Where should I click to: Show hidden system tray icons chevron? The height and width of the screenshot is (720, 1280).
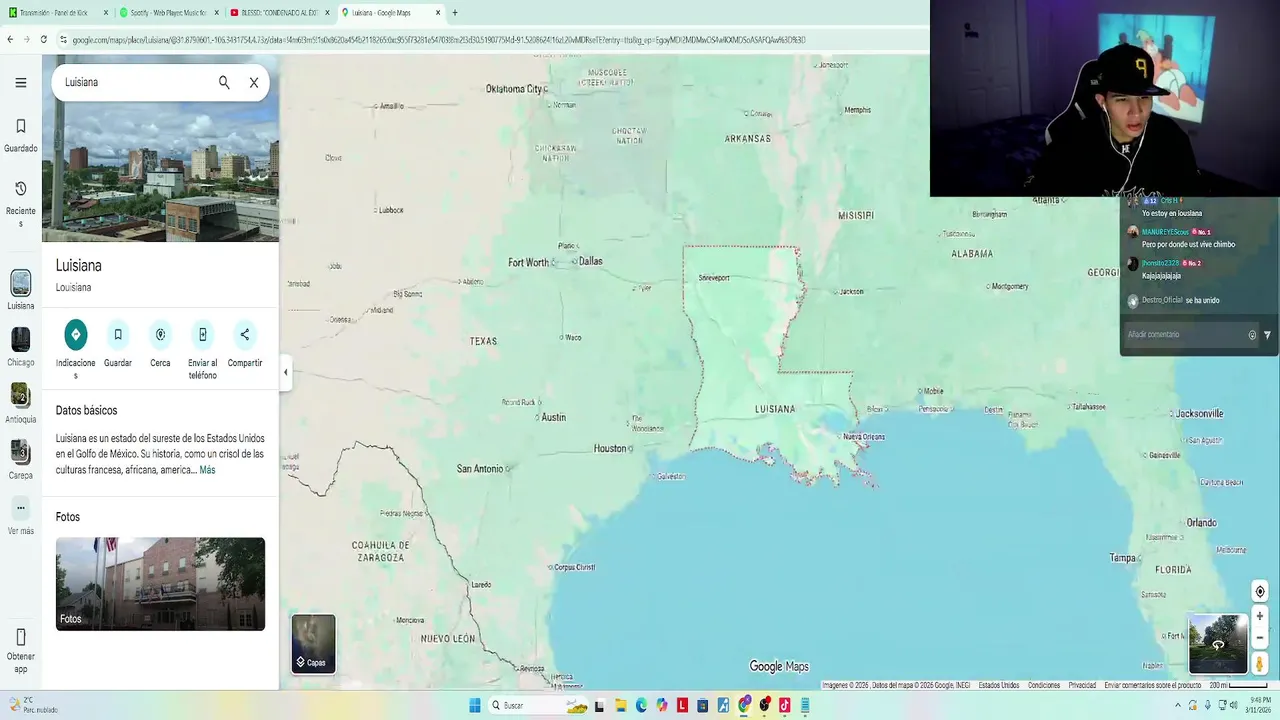pos(1179,705)
